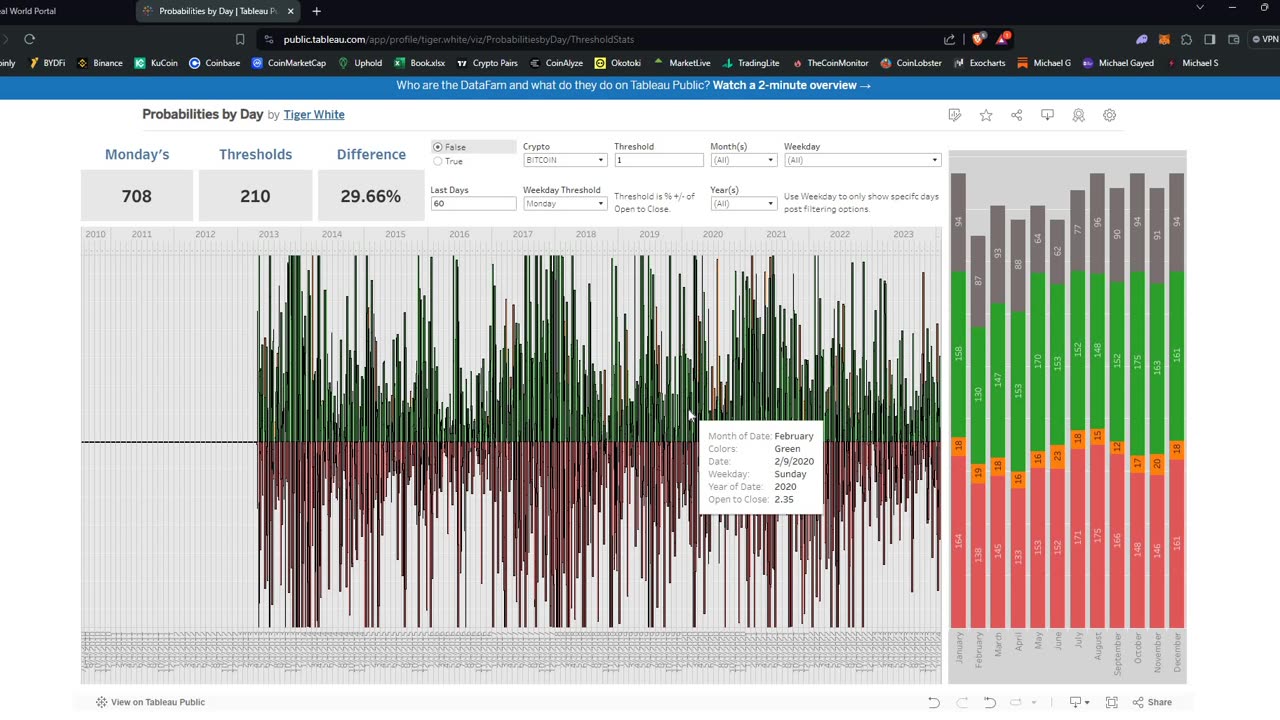Viewport: 1280px width, 720px height.
Task: Open the Weekday filter dropdown
Action: pyautogui.click(x=862, y=160)
